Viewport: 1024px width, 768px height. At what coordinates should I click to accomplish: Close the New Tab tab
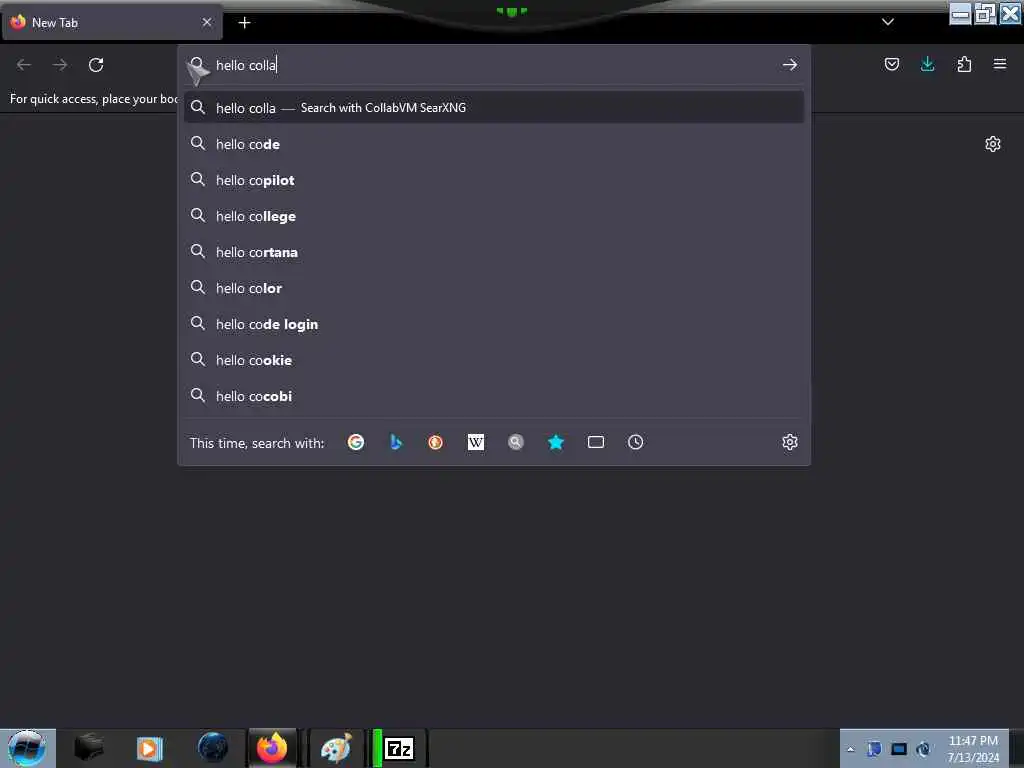pyautogui.click(x=207, y=22)
